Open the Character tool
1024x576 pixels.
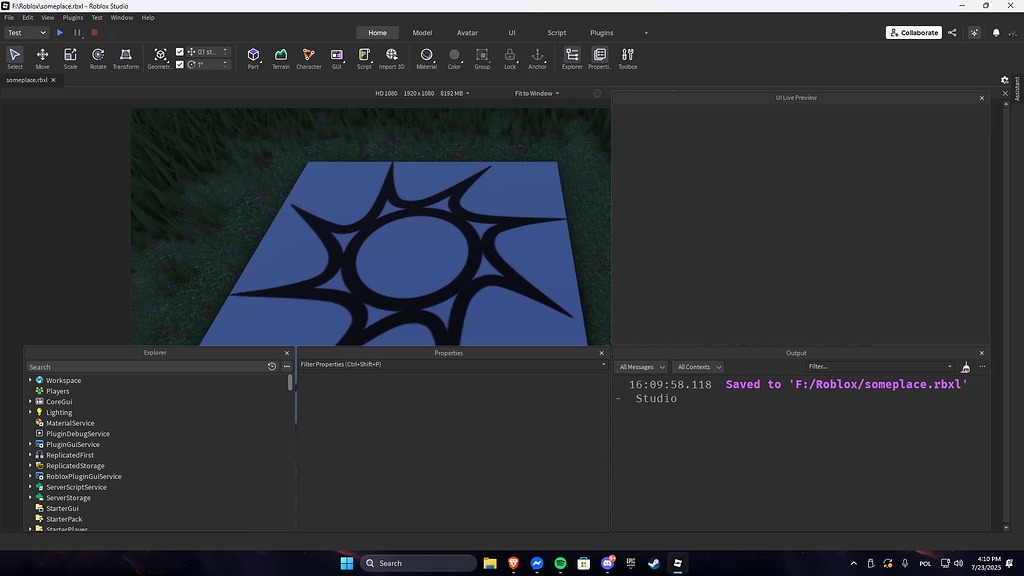tap(308, 58)
